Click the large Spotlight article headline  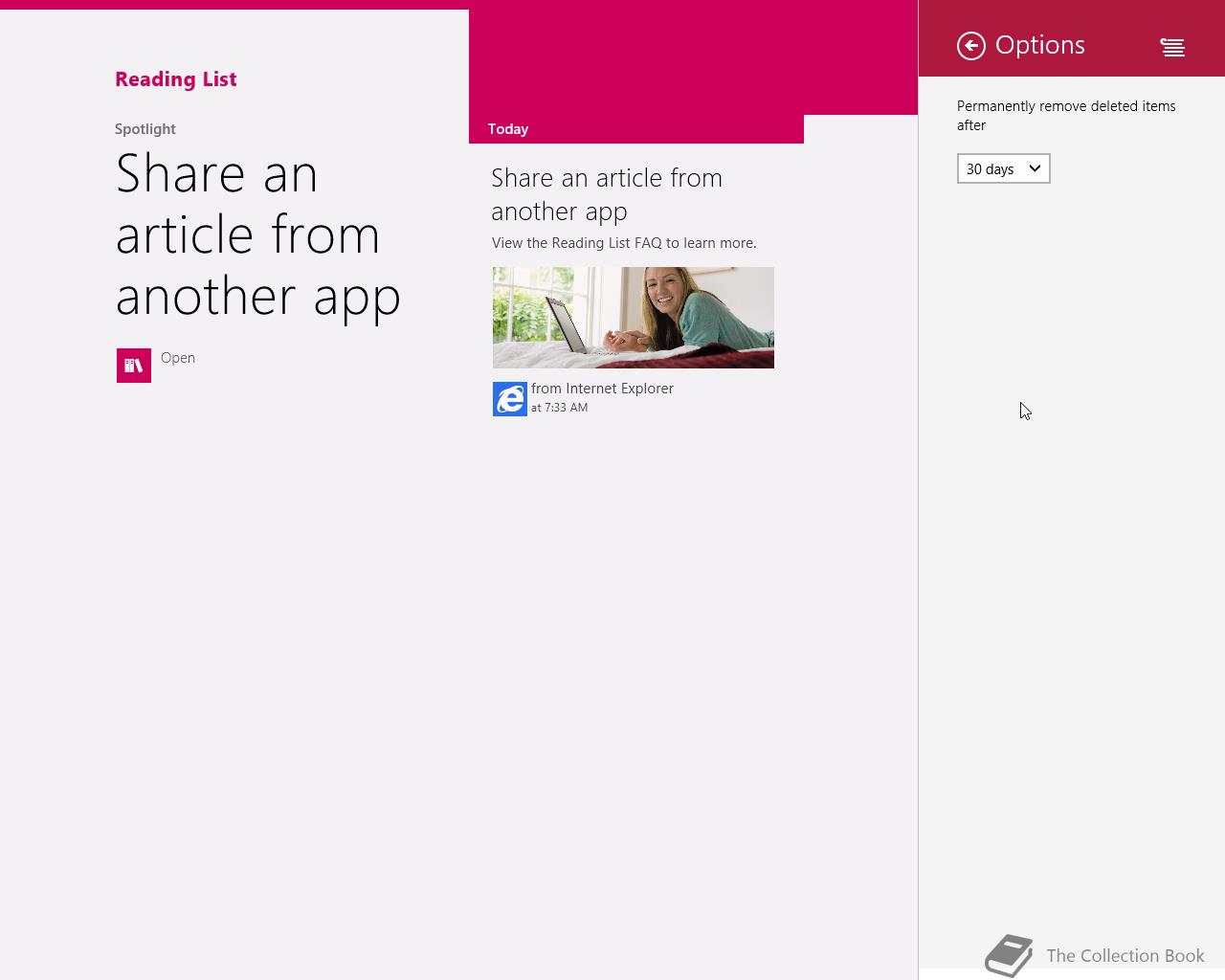click(258, 235)
